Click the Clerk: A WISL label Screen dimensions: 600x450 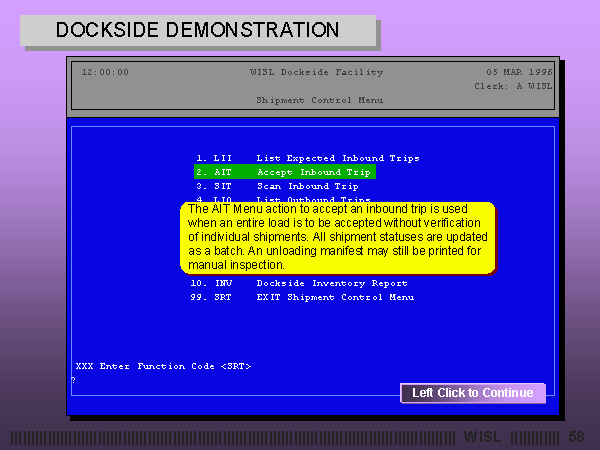click(512, 86)
